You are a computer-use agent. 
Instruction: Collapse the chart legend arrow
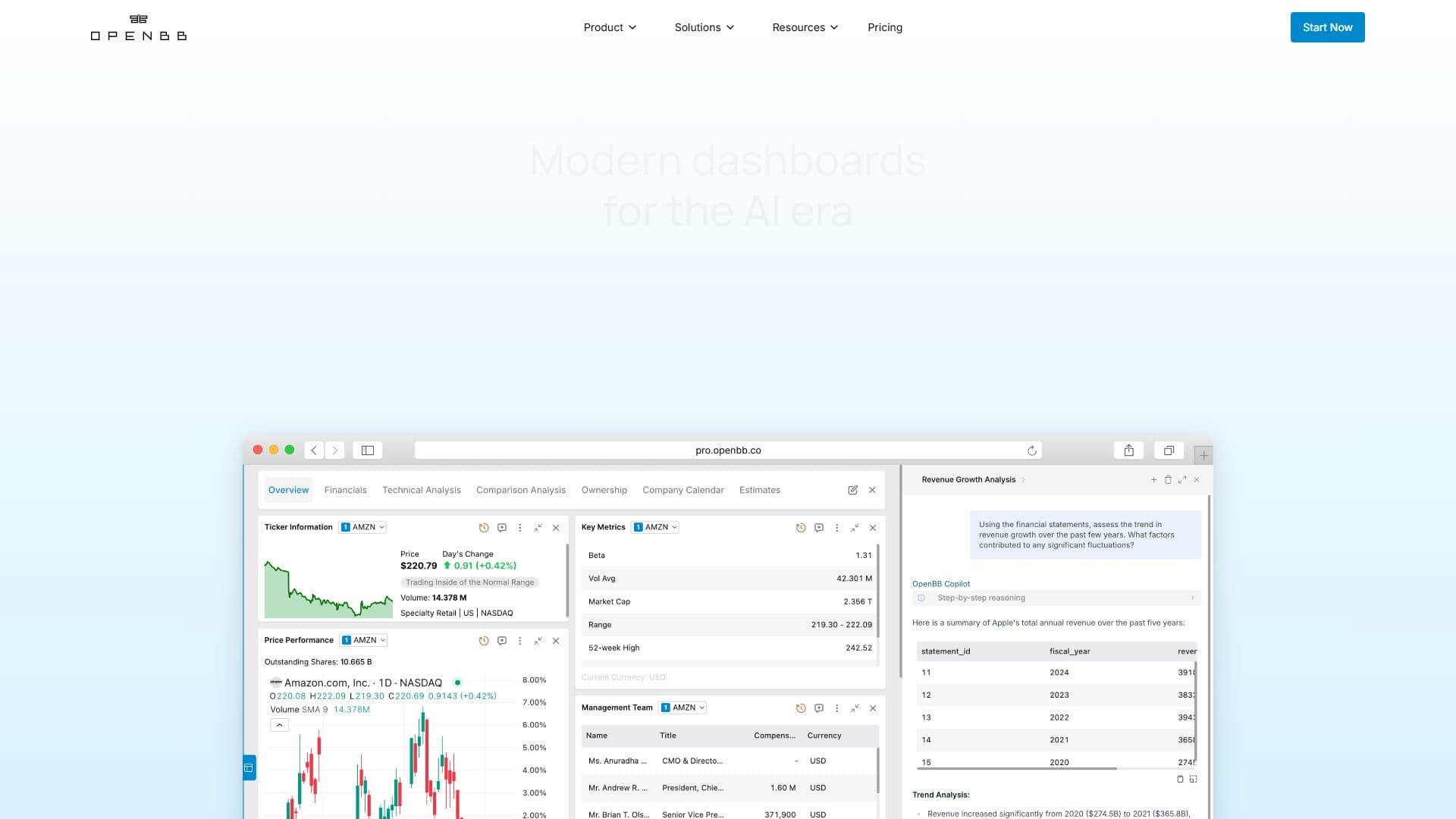pyautogui.click(x=279, y=725)
